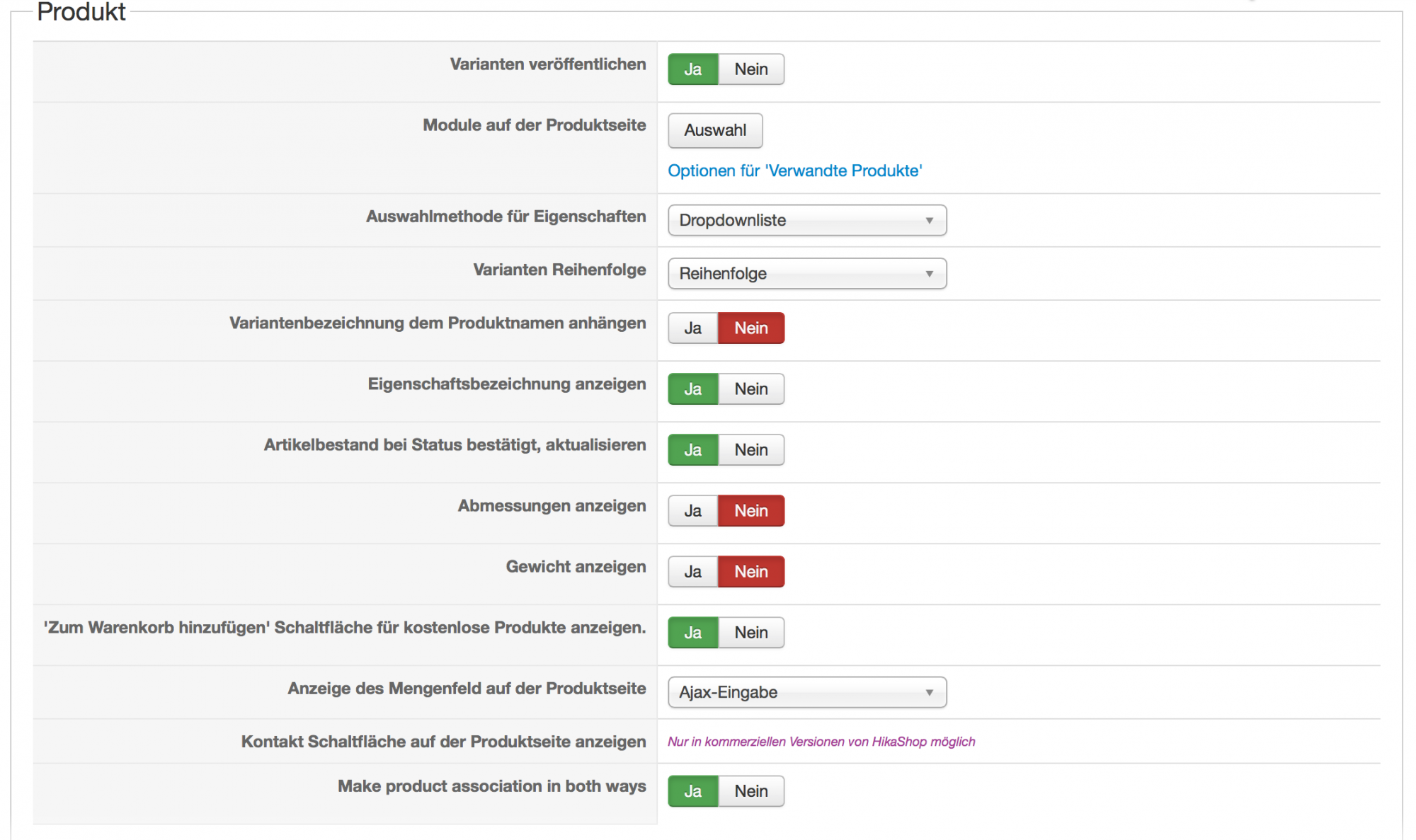This screenshot has width=1416, height=840.
Task: Disable add-to-cart button for kostenlose Produkte
Action: pos(750,633)
